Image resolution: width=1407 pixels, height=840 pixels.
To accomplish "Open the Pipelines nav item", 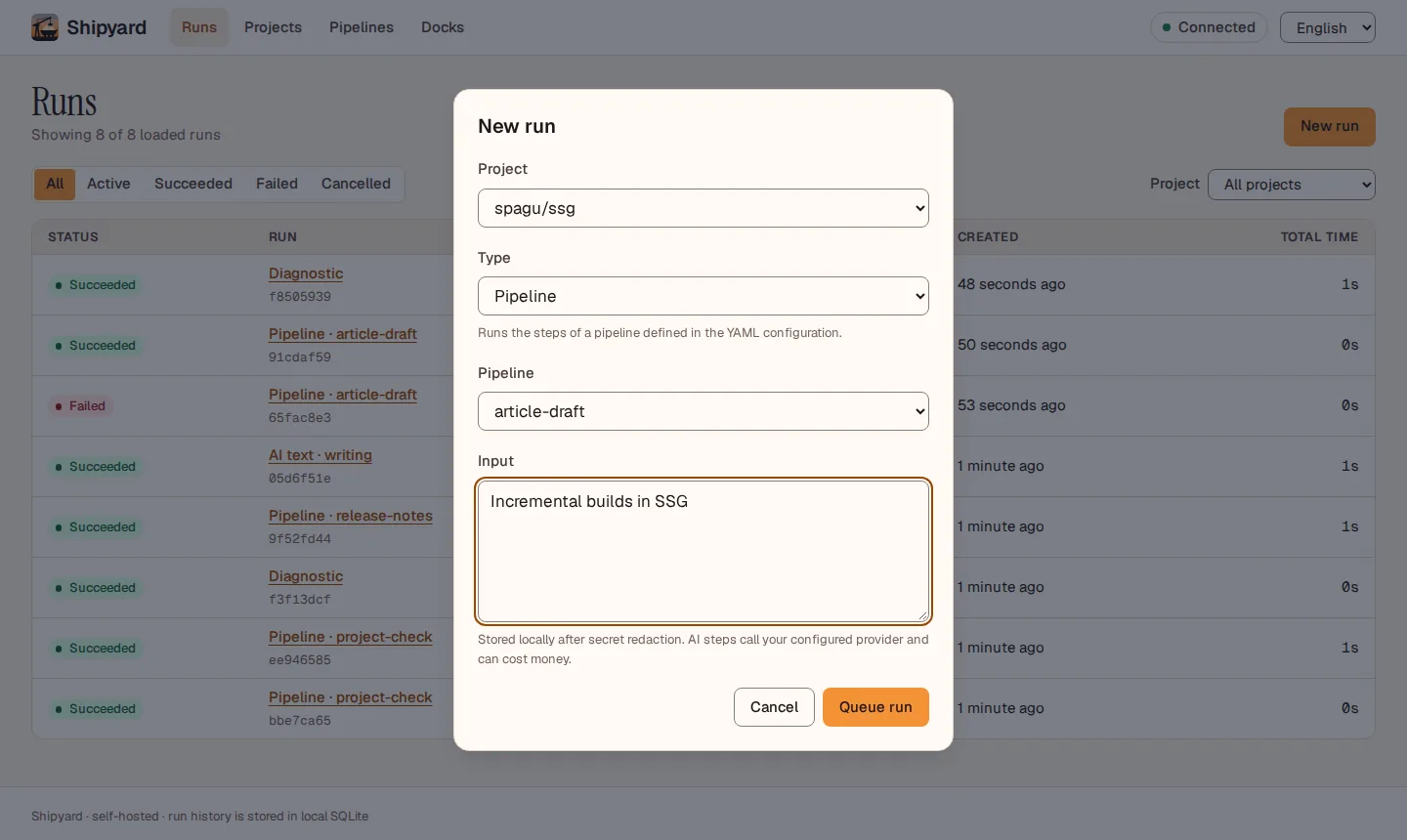I will click(362, 27).
